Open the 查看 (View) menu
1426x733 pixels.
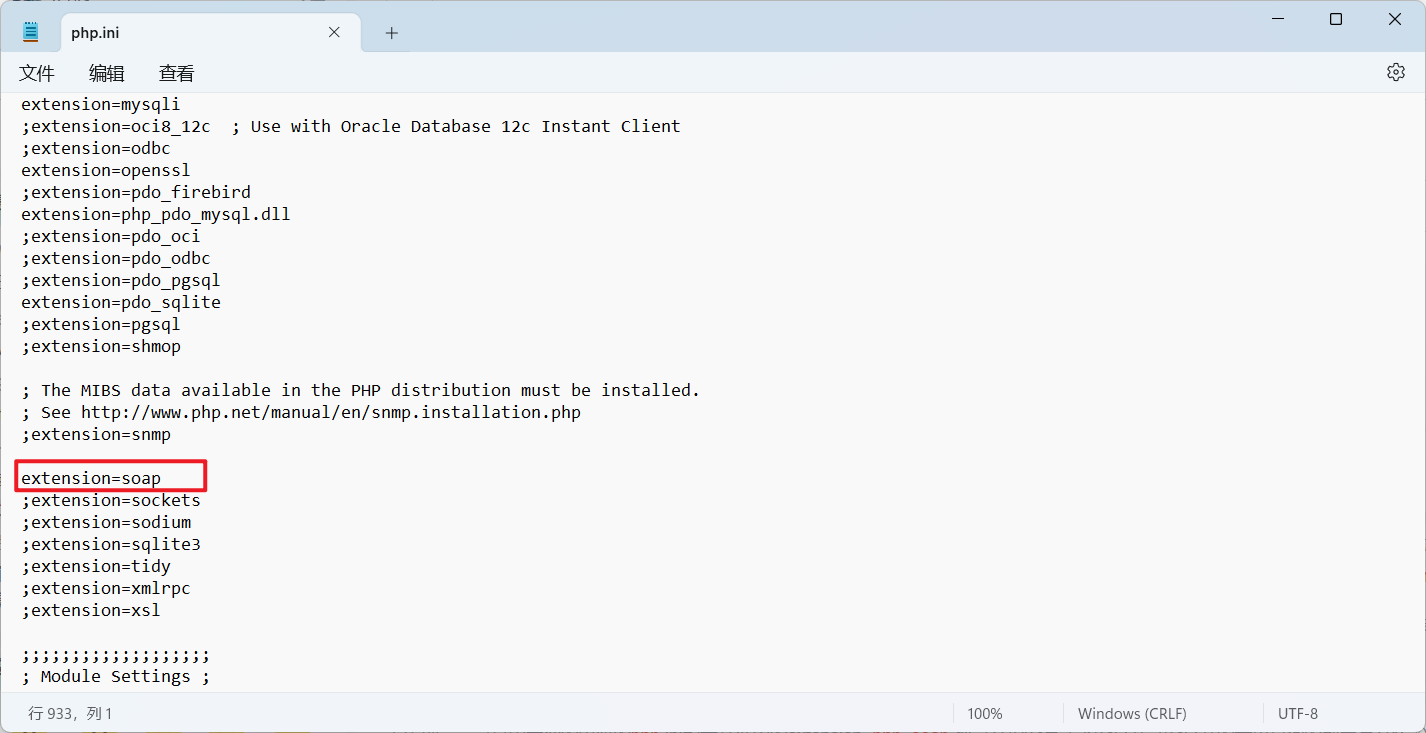point(177,73)
